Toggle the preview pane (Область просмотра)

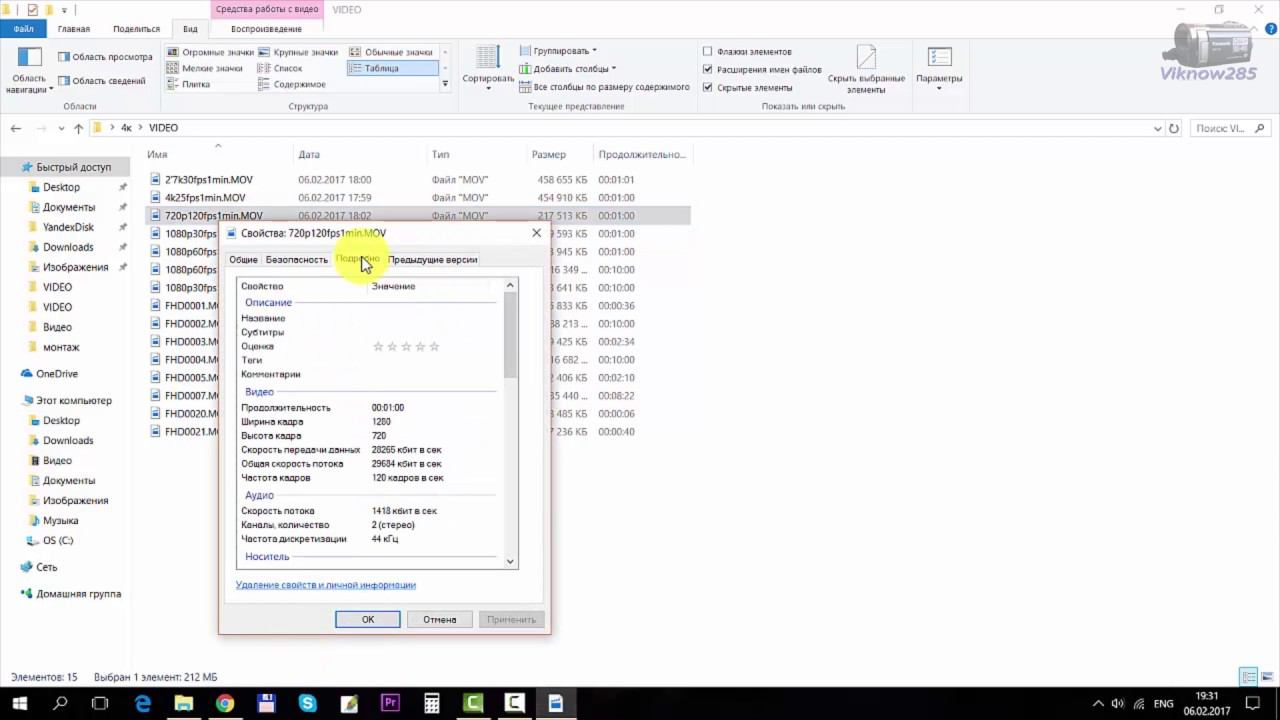105,57
